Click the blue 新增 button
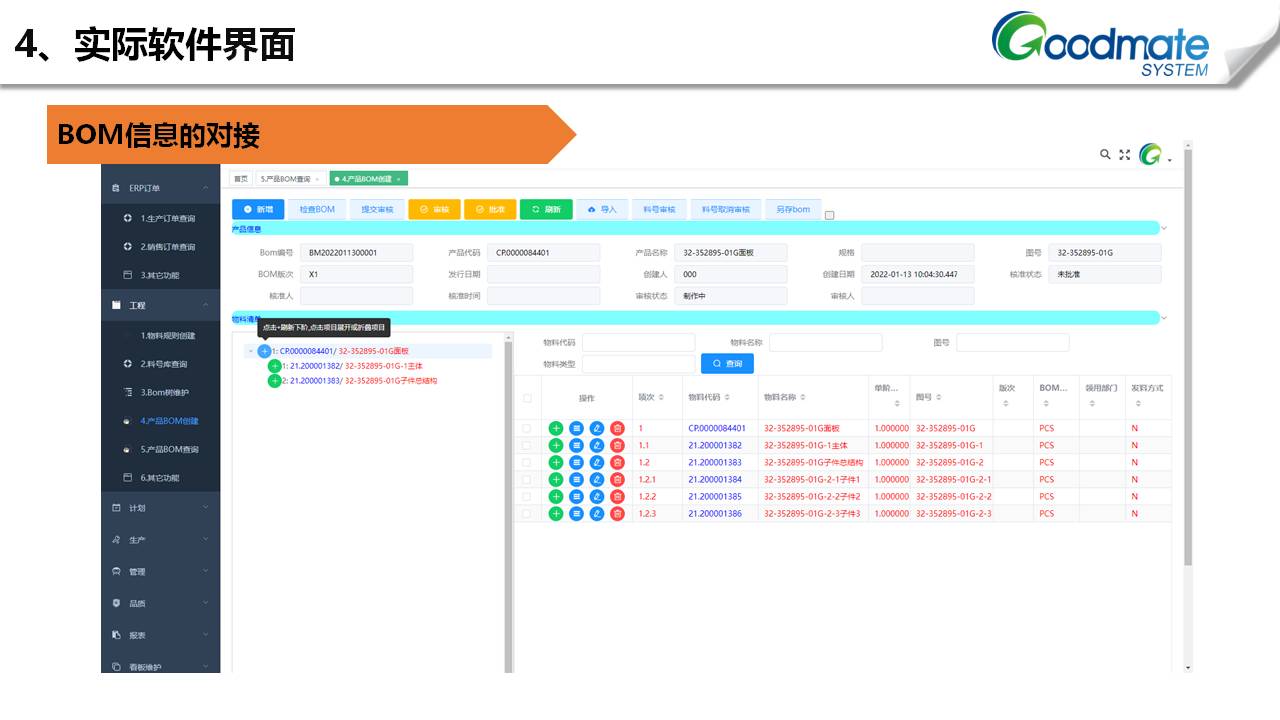1280x720 pixels. tap(258, 209)
